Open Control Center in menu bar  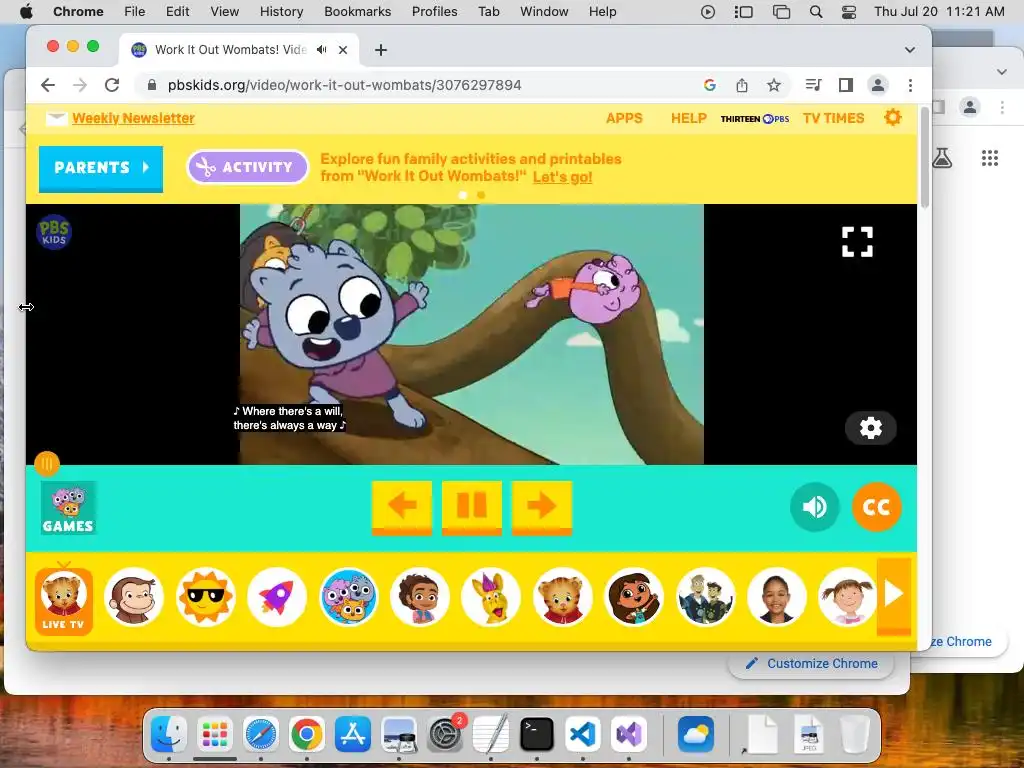pyautogui.click(x=849, y=12)
